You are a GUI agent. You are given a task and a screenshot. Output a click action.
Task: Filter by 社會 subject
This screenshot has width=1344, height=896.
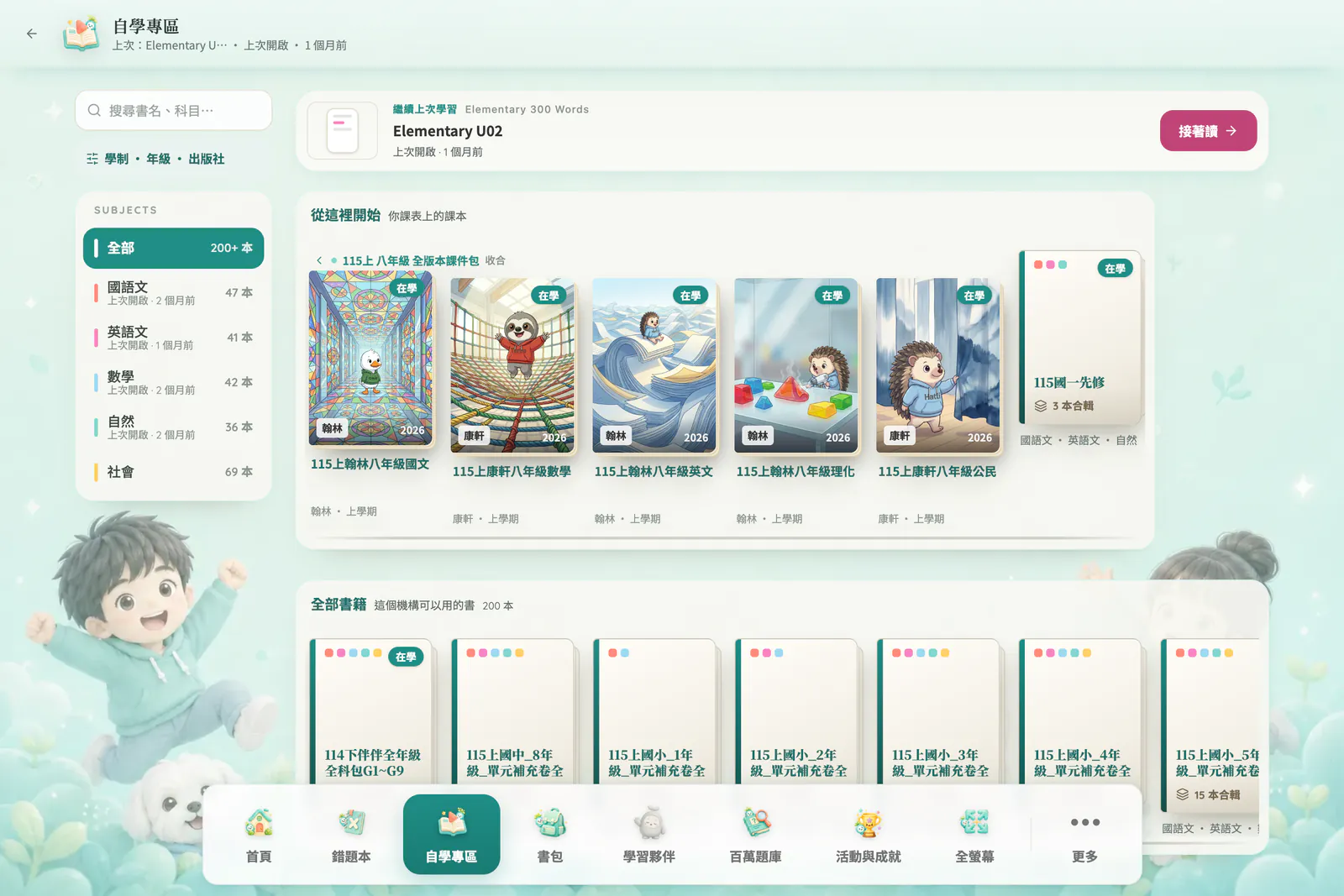pos(174,472)
